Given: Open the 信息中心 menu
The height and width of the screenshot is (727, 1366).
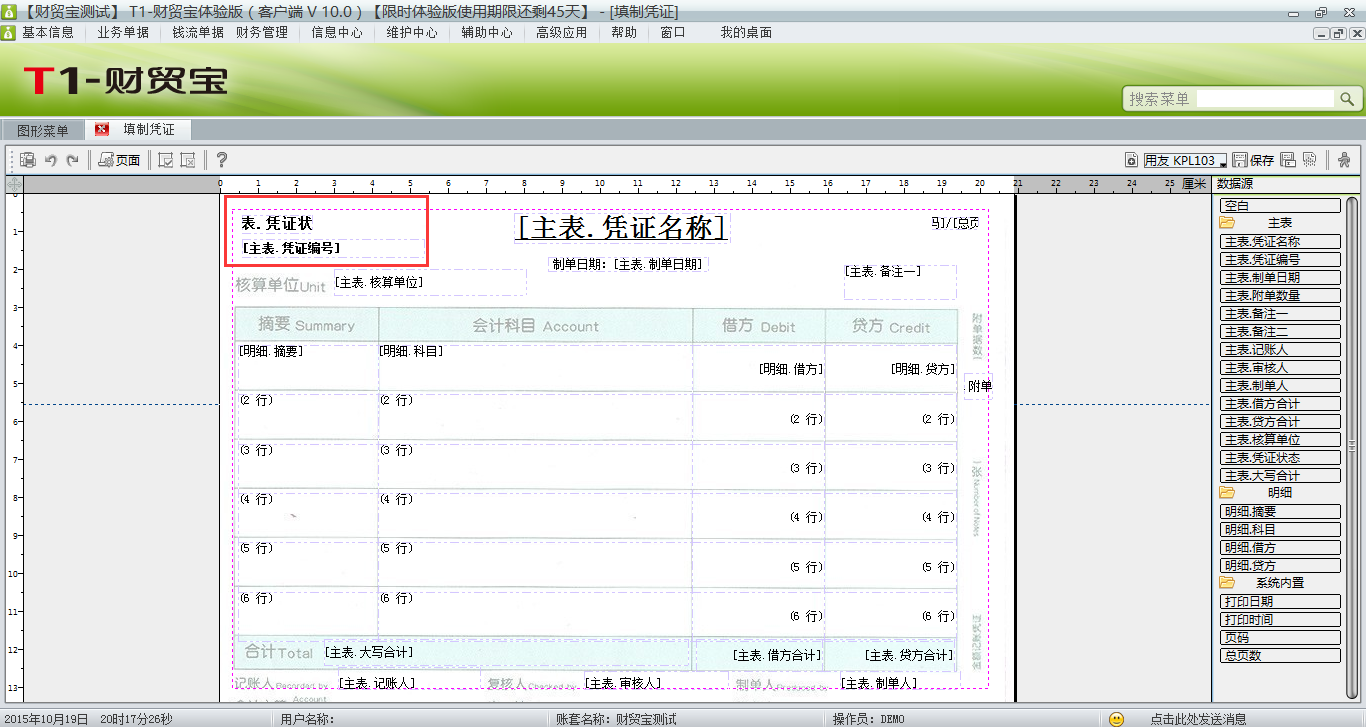Looking at the screenshot, I should [337, 32].
